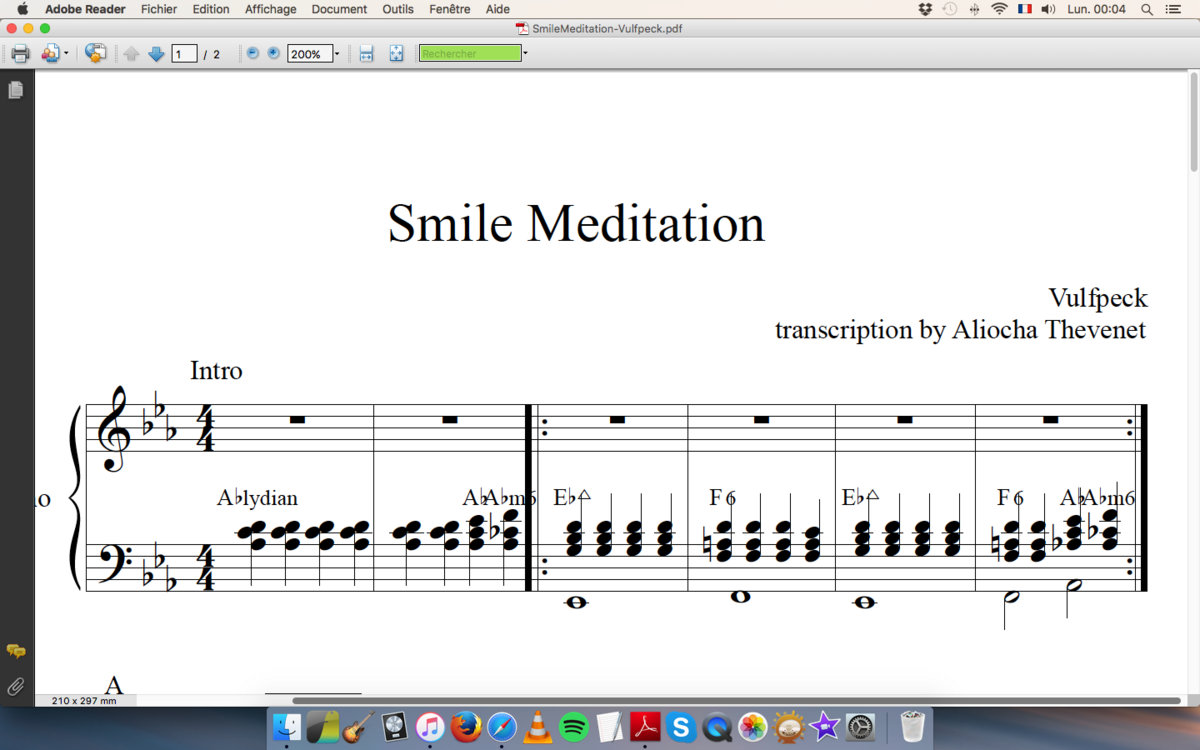Open the Outils menu
Screen dimensions: 1200x750
[398, 9]
